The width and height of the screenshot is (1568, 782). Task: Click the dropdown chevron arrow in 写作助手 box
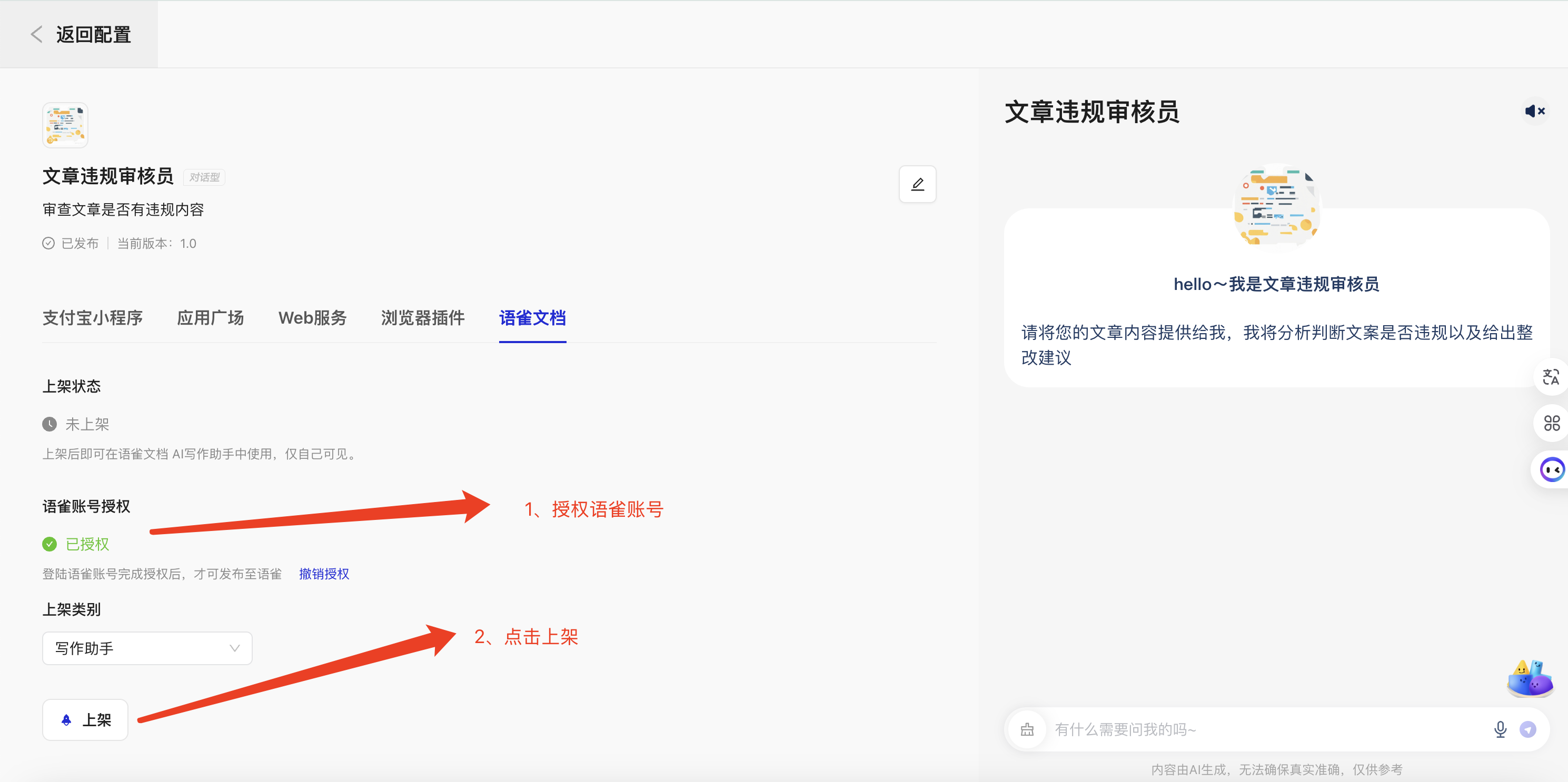[x=234, y=648]
